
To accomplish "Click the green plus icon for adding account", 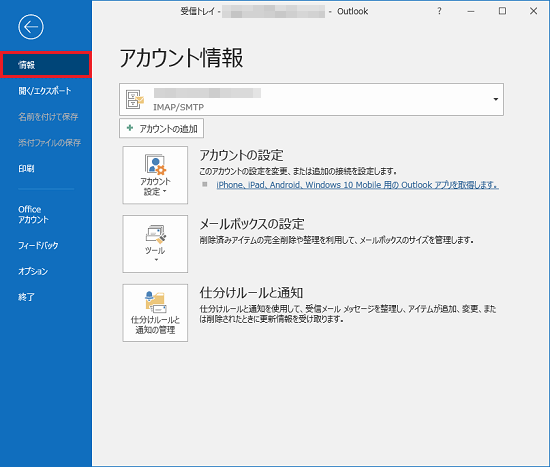I will [130, 128].
